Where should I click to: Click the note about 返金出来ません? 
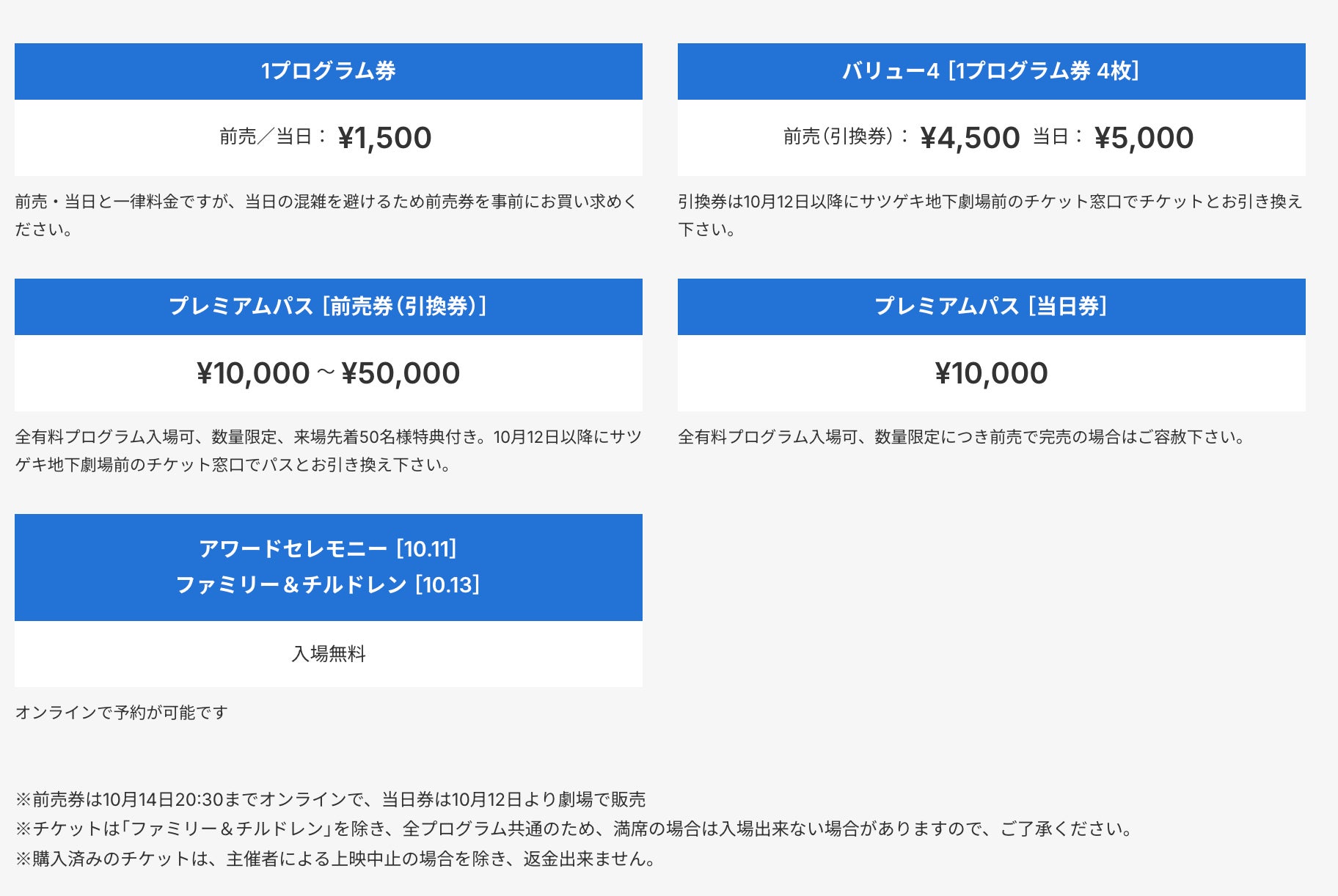335,859
